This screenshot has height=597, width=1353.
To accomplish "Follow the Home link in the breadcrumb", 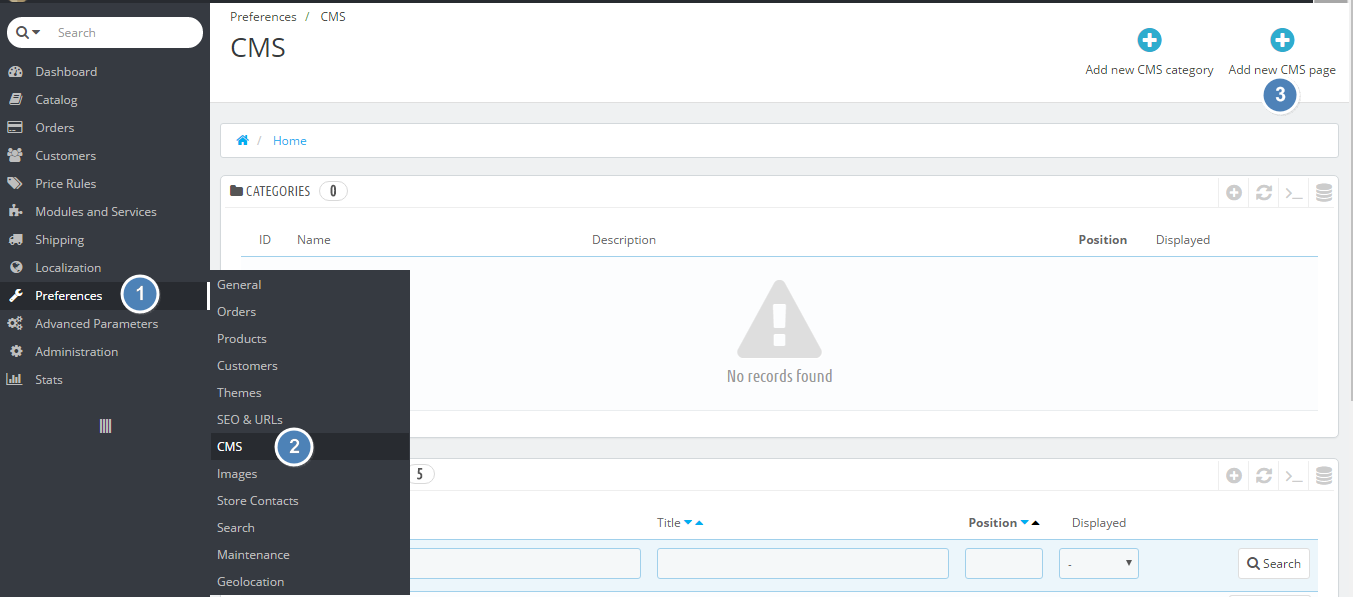I will pyautogui.click(x=290, y=141).
